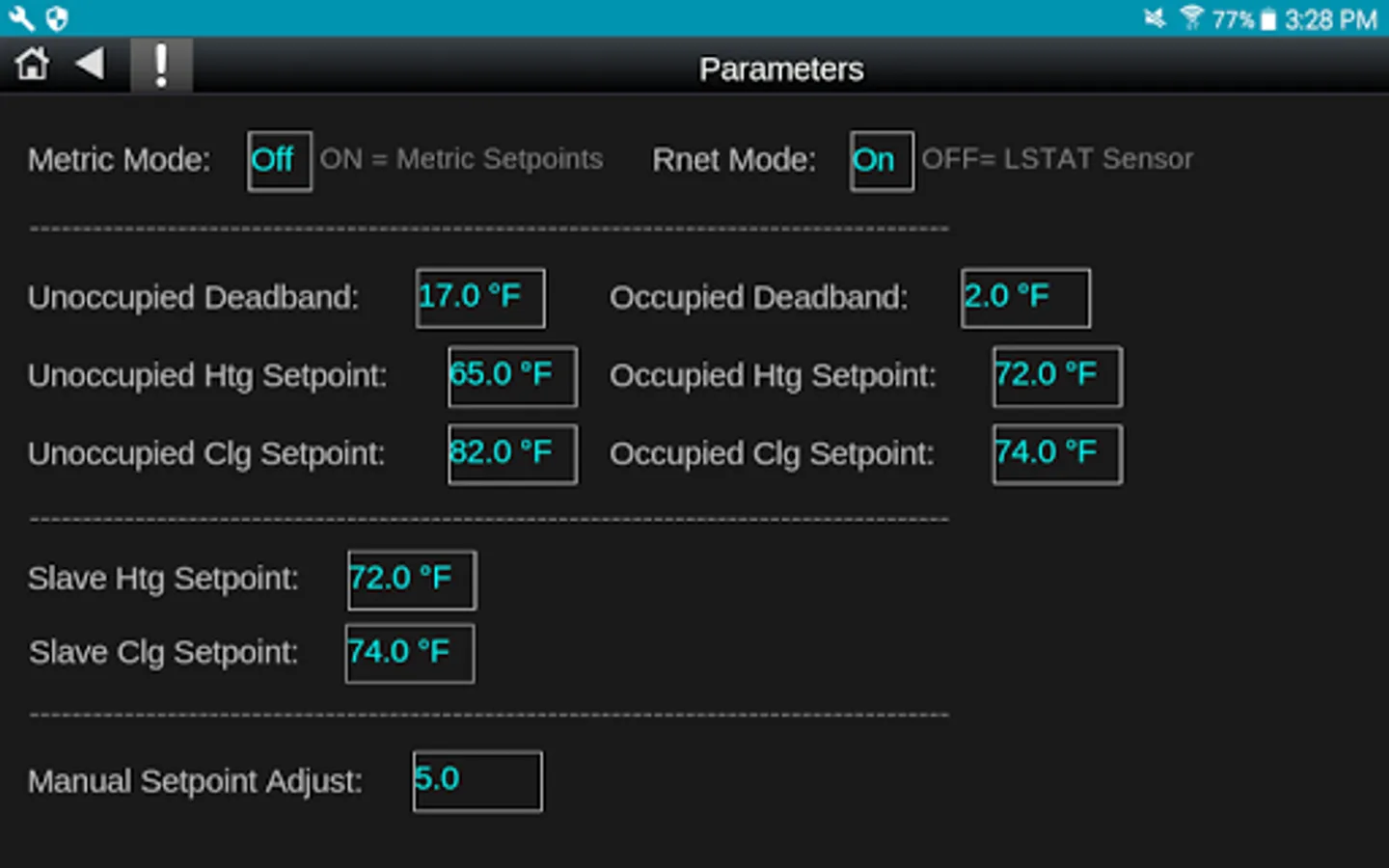Select the Occupied Htg Setpoint field
1389x868 pixels.
1057,376
